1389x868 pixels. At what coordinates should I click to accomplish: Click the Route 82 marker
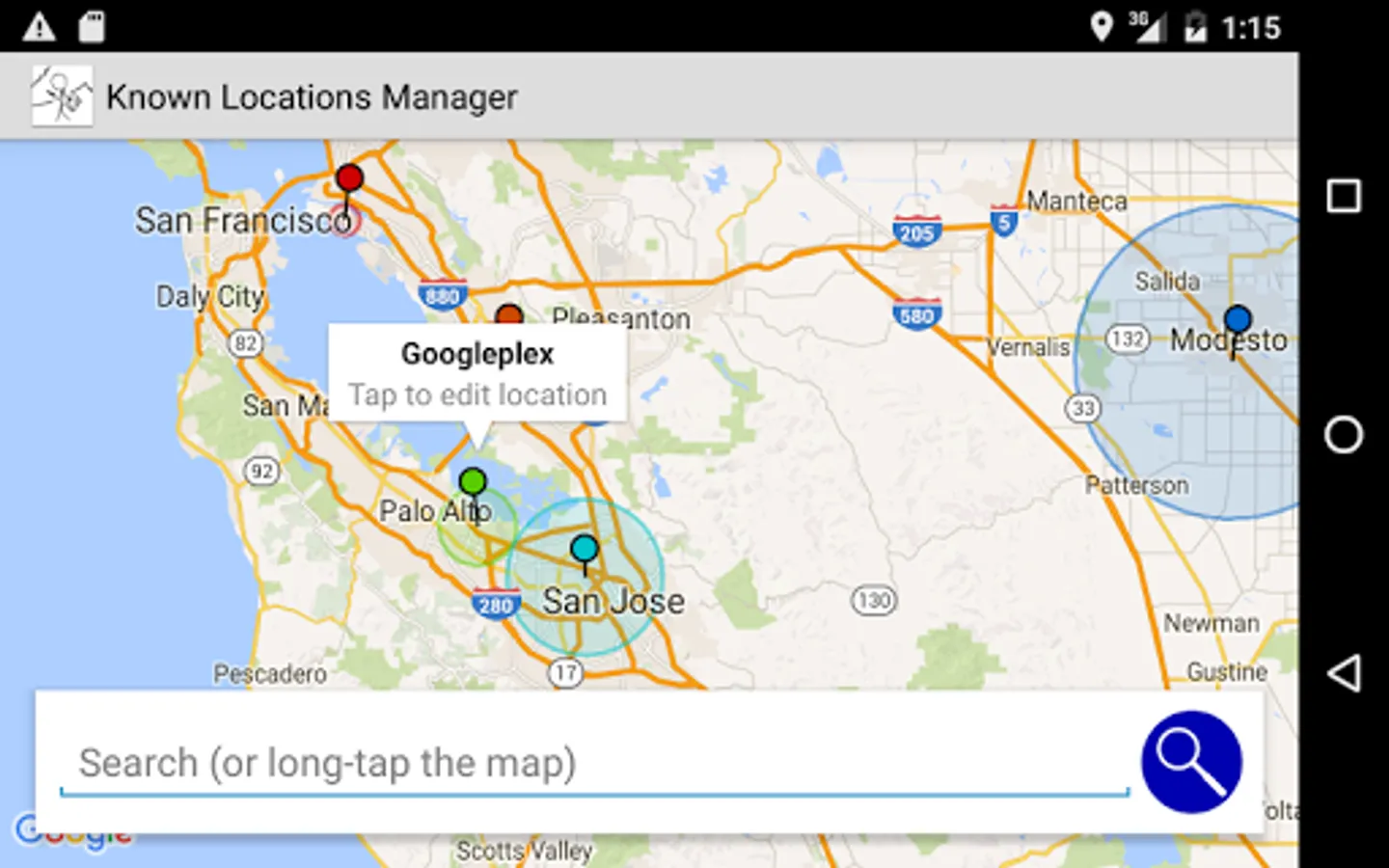246,343
